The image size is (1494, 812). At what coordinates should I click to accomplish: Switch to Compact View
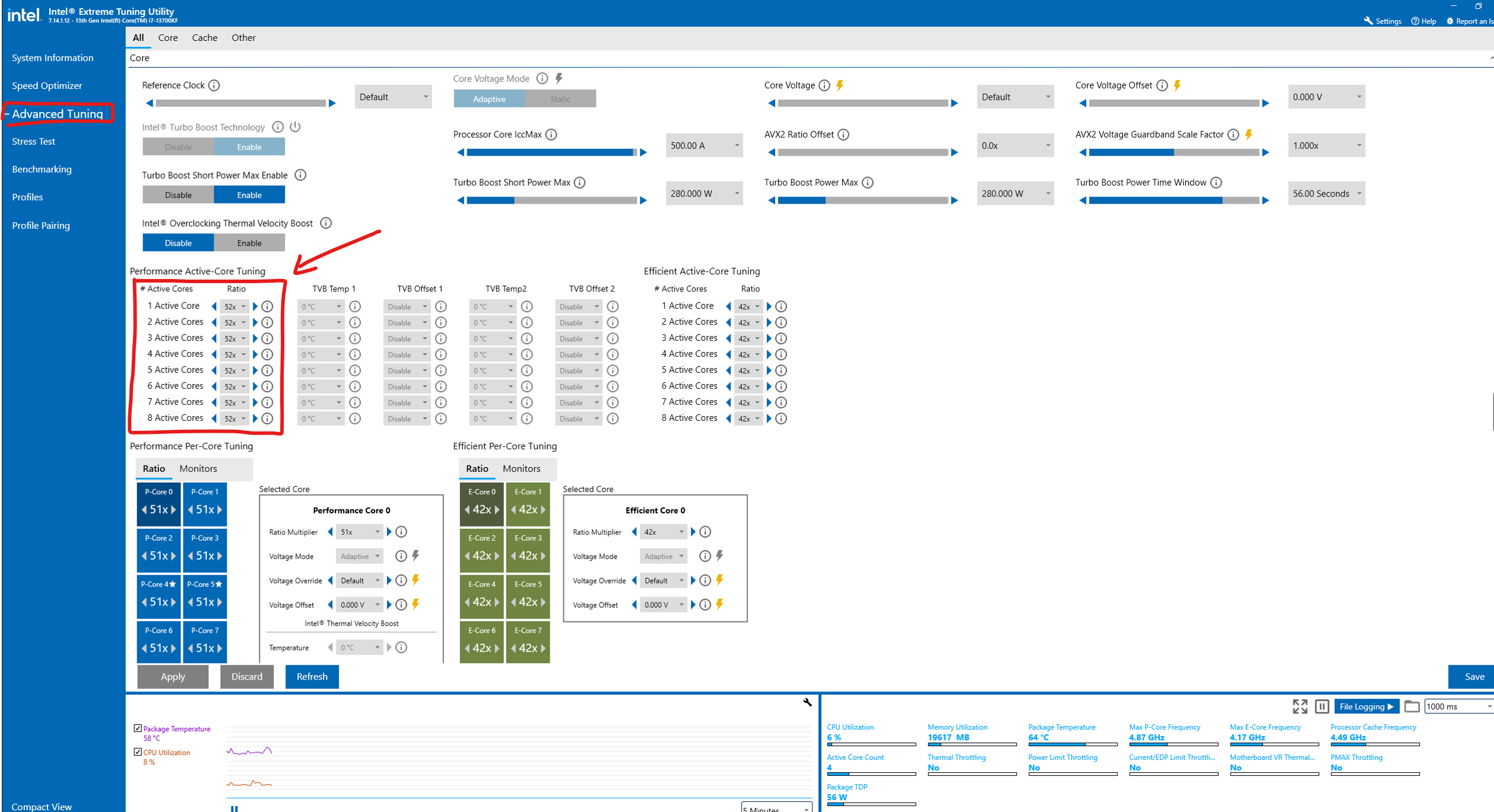pos(42,807)
